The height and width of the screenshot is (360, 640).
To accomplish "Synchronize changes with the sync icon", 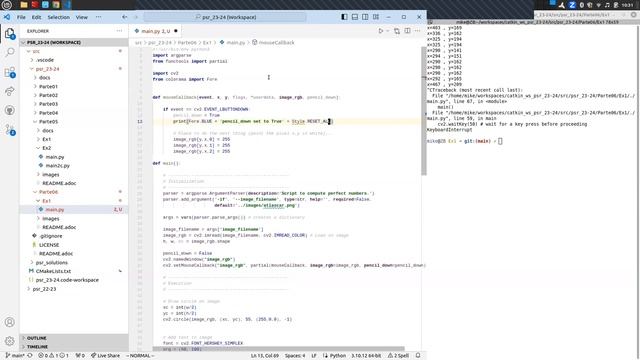I will pyautogui.click(x=30, y=356).
